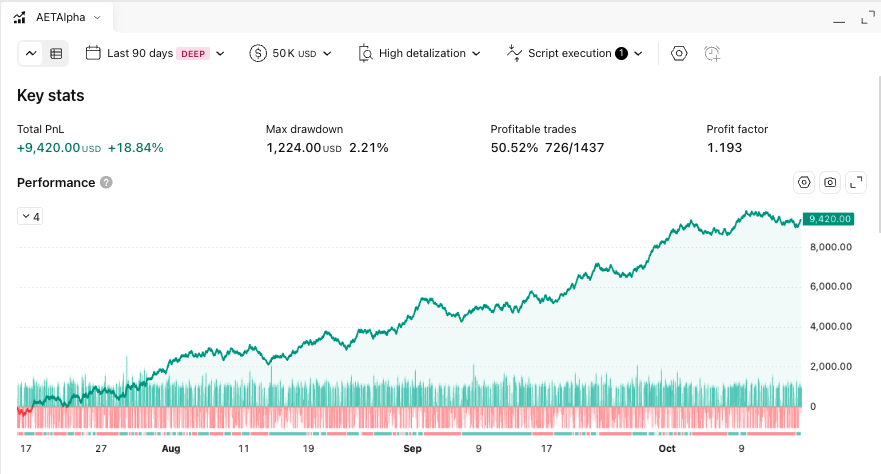
Task: Expand Performance chart to fullscreen
Action: [x=856, y=183]
